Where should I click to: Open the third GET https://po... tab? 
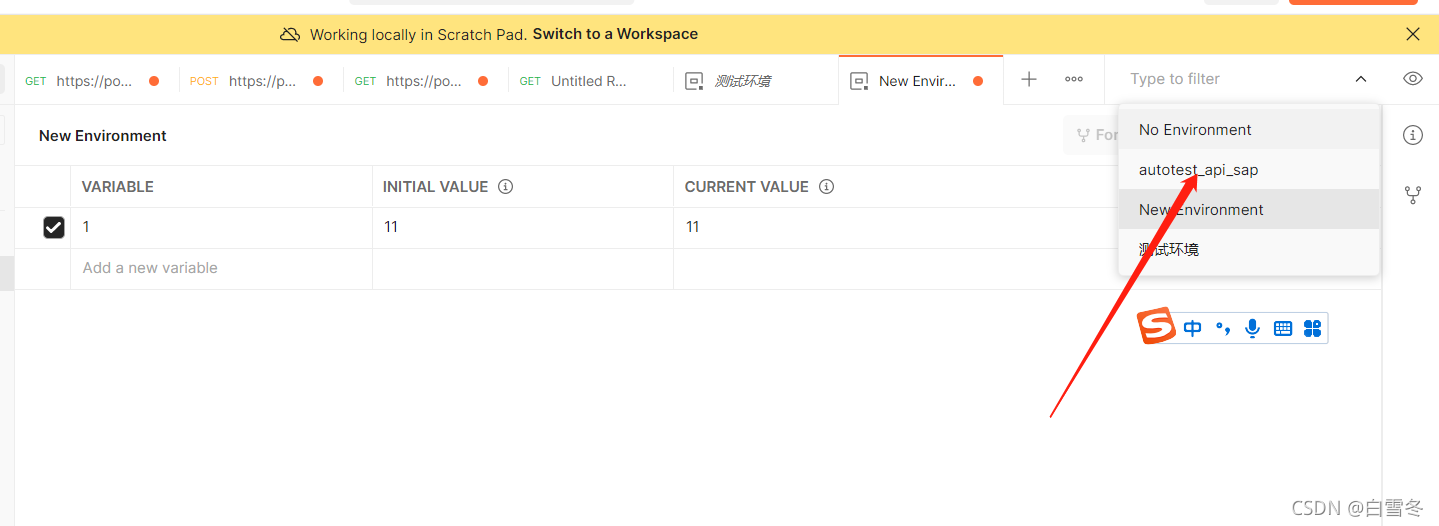coord(426,81)
